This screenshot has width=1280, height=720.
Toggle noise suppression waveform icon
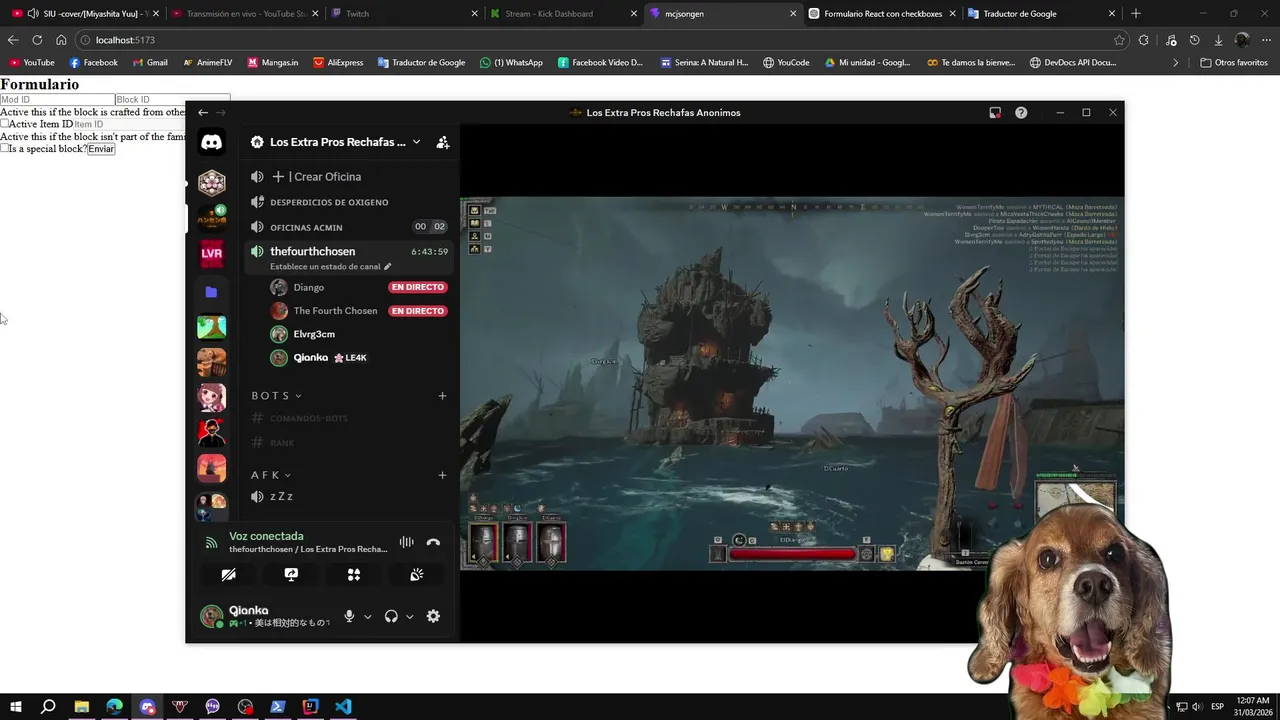coord(406,542)
